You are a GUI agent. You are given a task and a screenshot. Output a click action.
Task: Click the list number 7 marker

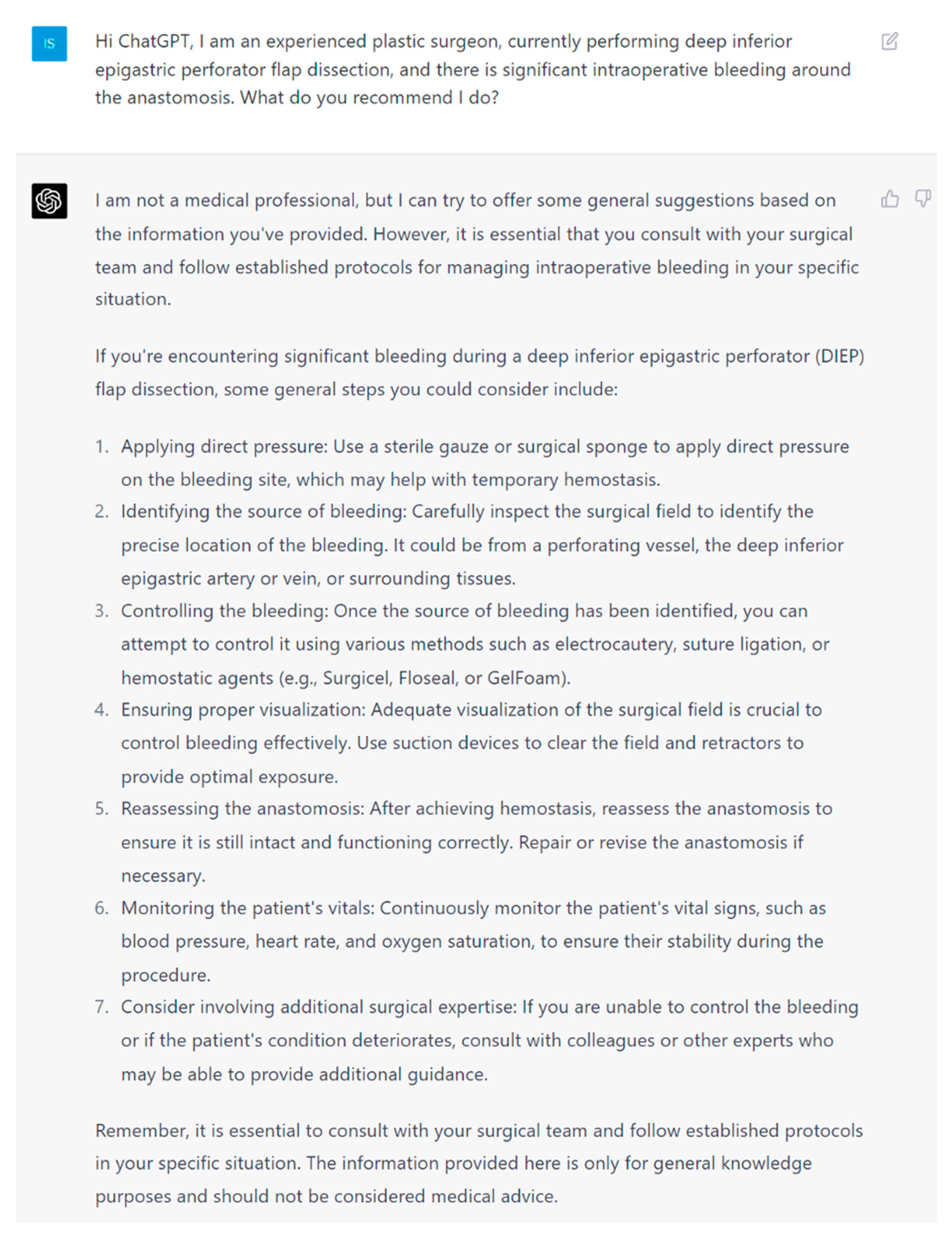(x=102, y=1007)
